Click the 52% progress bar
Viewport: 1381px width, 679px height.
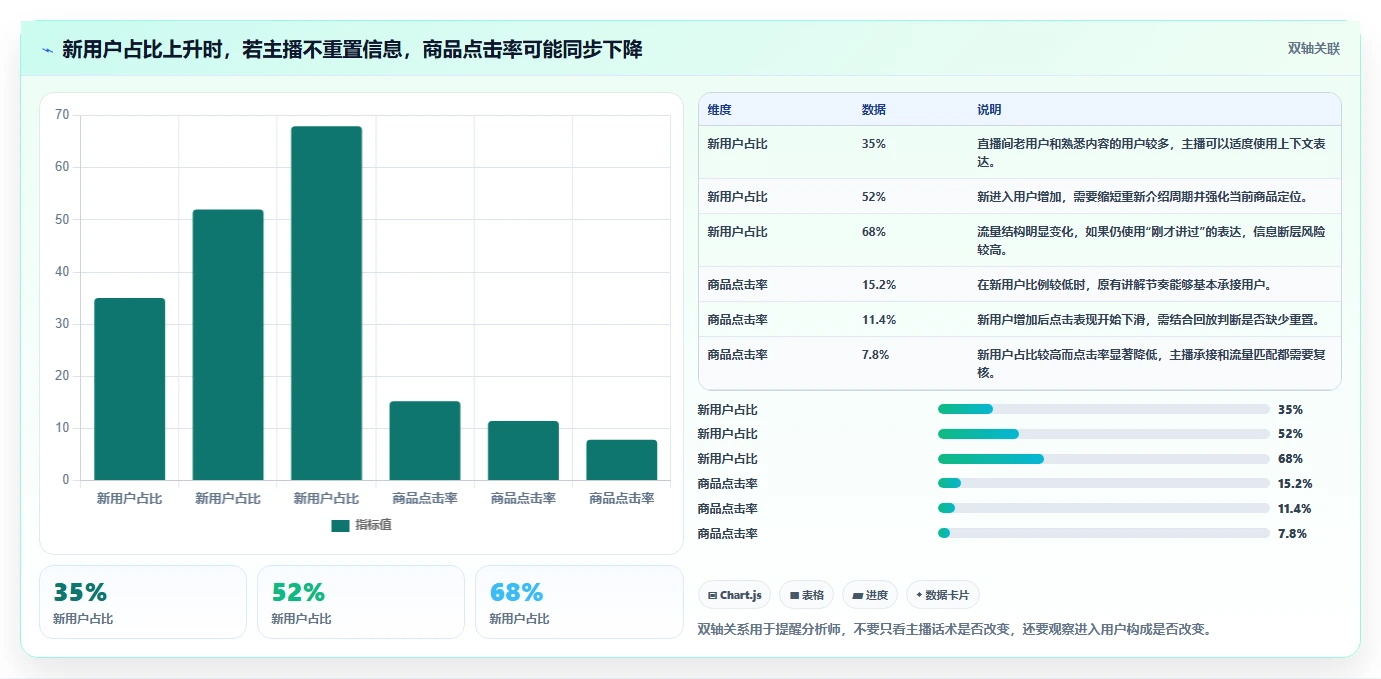click(1104, 434)
